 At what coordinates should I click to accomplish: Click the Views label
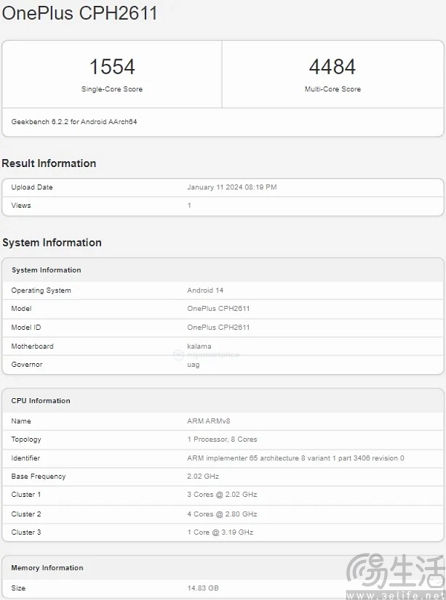[21, 205]
